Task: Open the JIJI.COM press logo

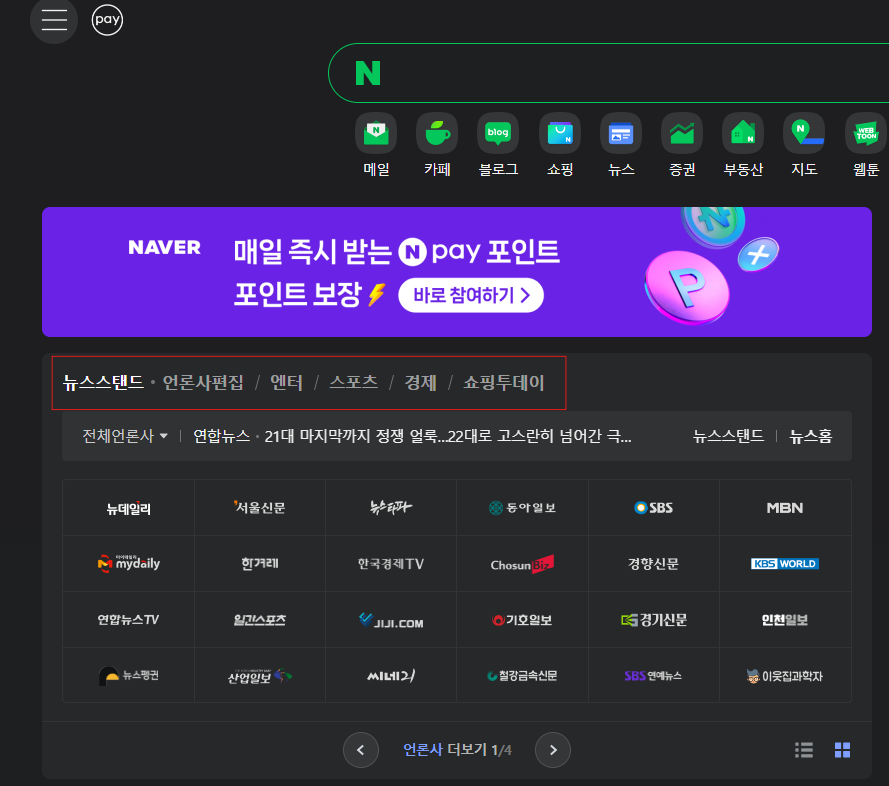Action: pos(391,620)
